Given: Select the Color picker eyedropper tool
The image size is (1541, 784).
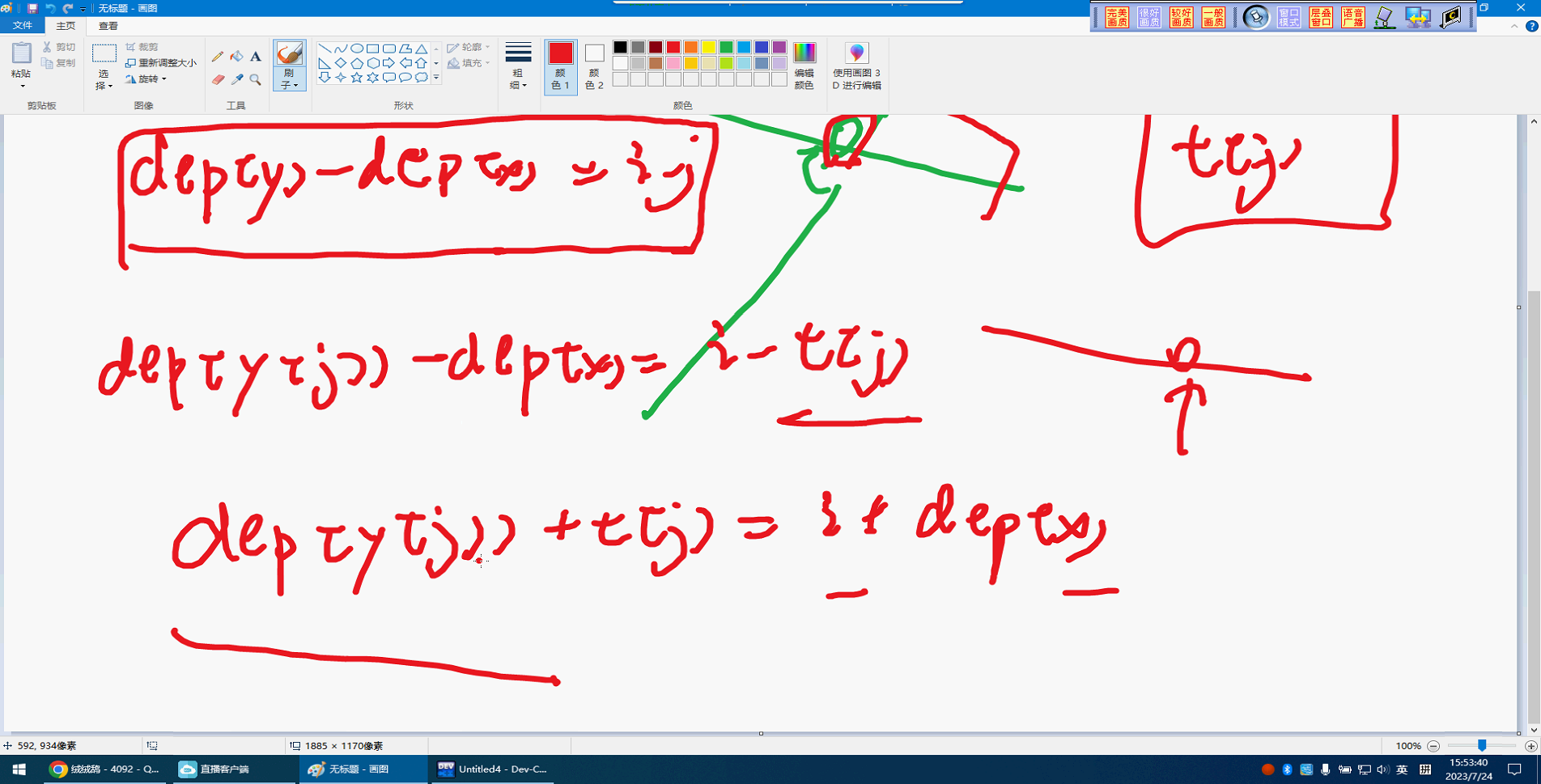Looking at the screenshot, I should 236,79.
